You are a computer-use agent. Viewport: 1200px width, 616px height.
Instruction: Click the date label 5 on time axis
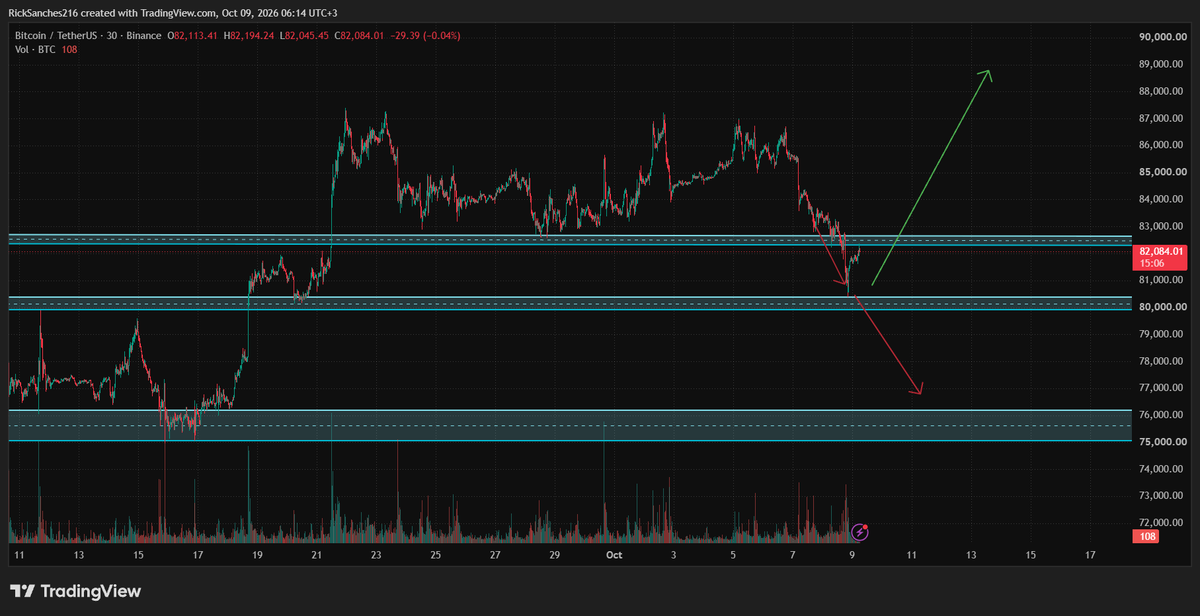(733, 554)
